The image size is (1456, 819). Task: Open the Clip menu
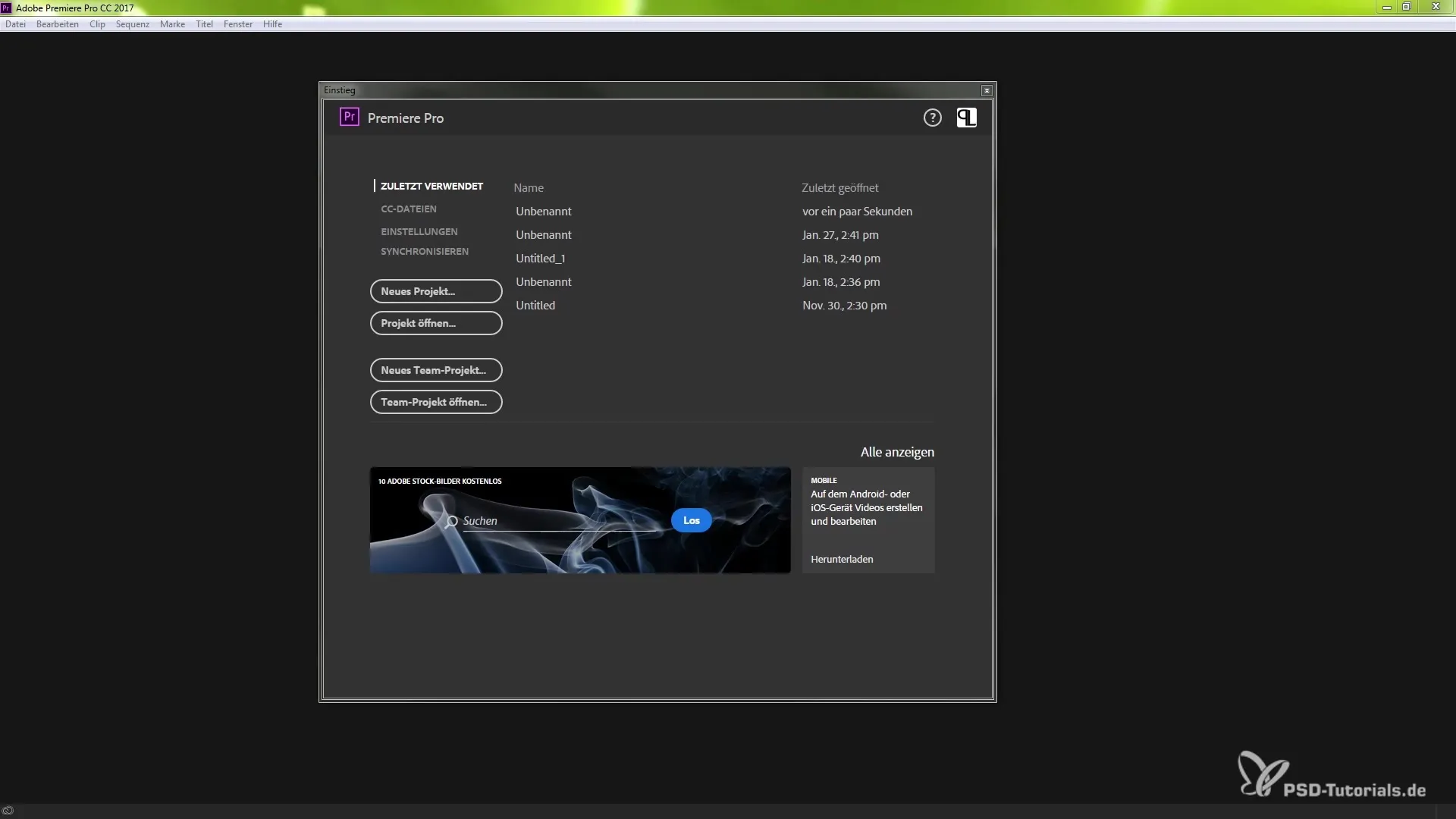(97, 24)
